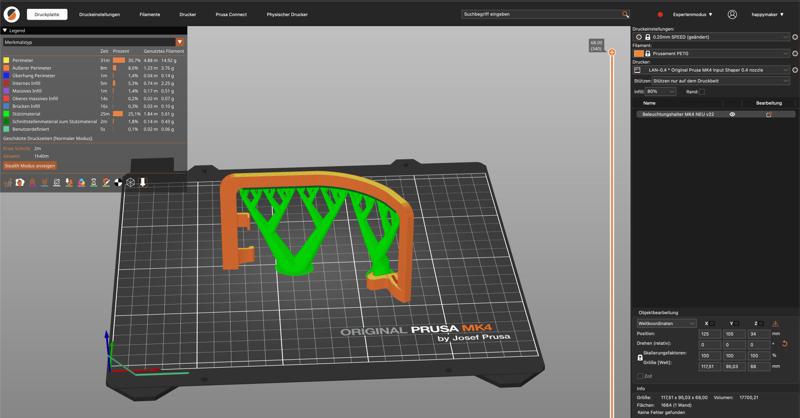This screenshot has height=418, width=800.
Task: Click lock icon beside Prusament PETG
Action: coord(647,54)
